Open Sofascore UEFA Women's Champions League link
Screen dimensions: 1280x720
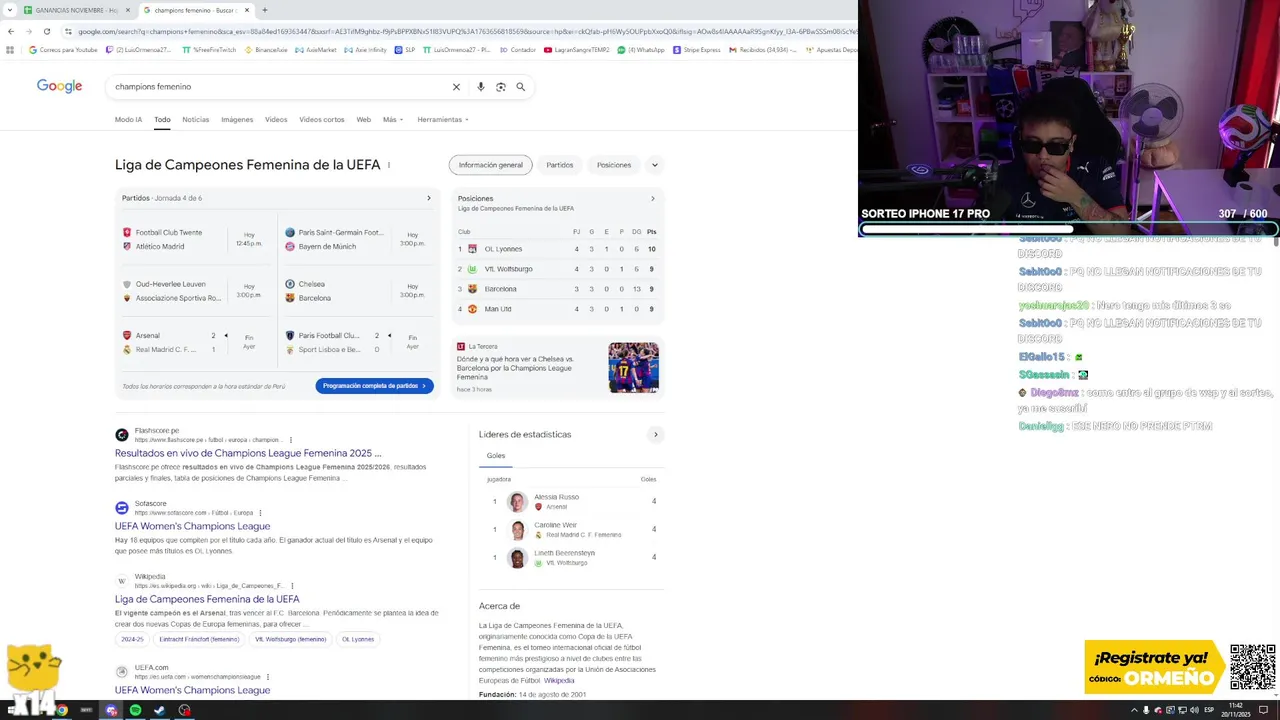[x=192, y=526]
